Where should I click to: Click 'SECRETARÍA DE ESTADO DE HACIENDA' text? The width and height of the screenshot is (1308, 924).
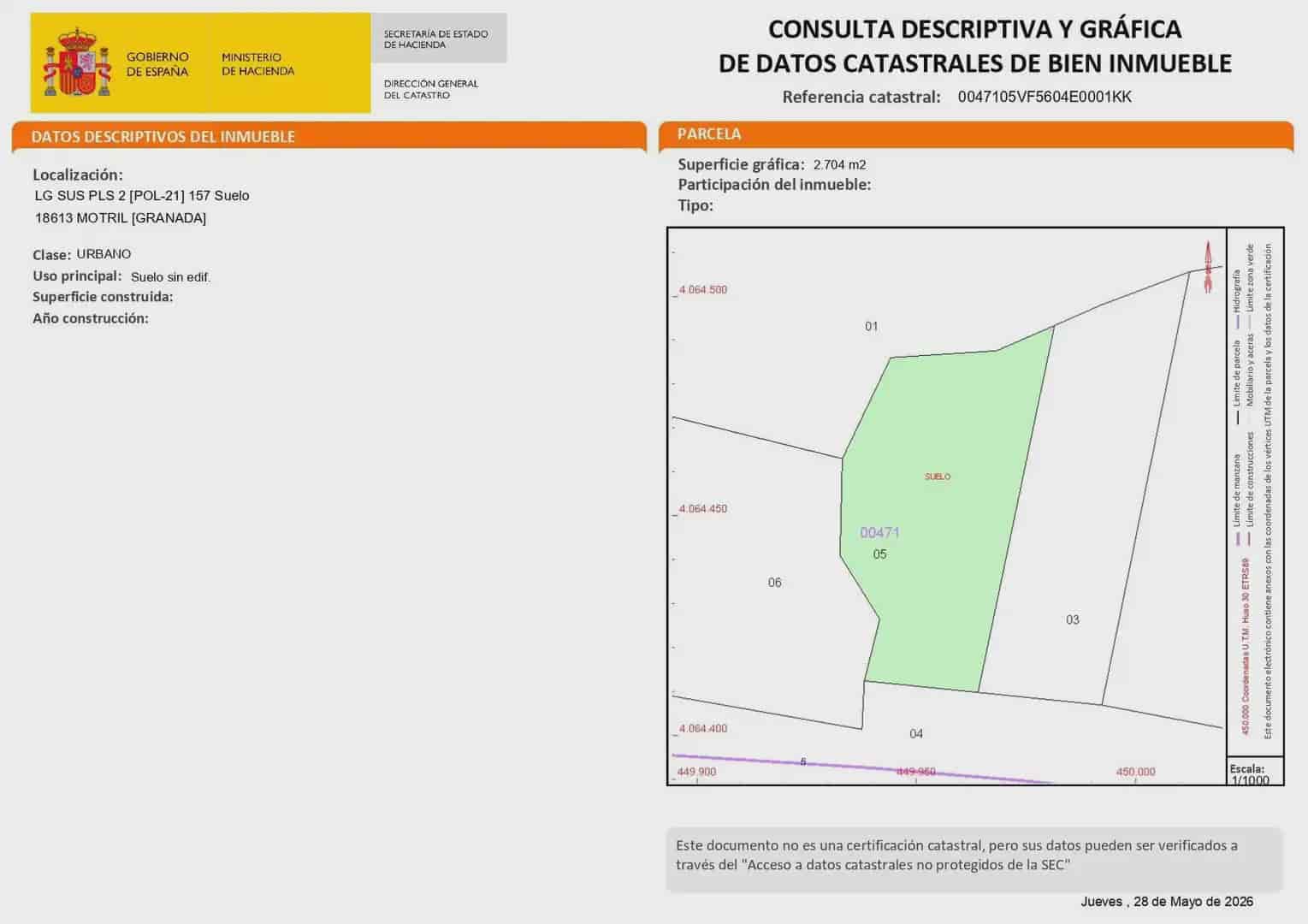(435, 39)
